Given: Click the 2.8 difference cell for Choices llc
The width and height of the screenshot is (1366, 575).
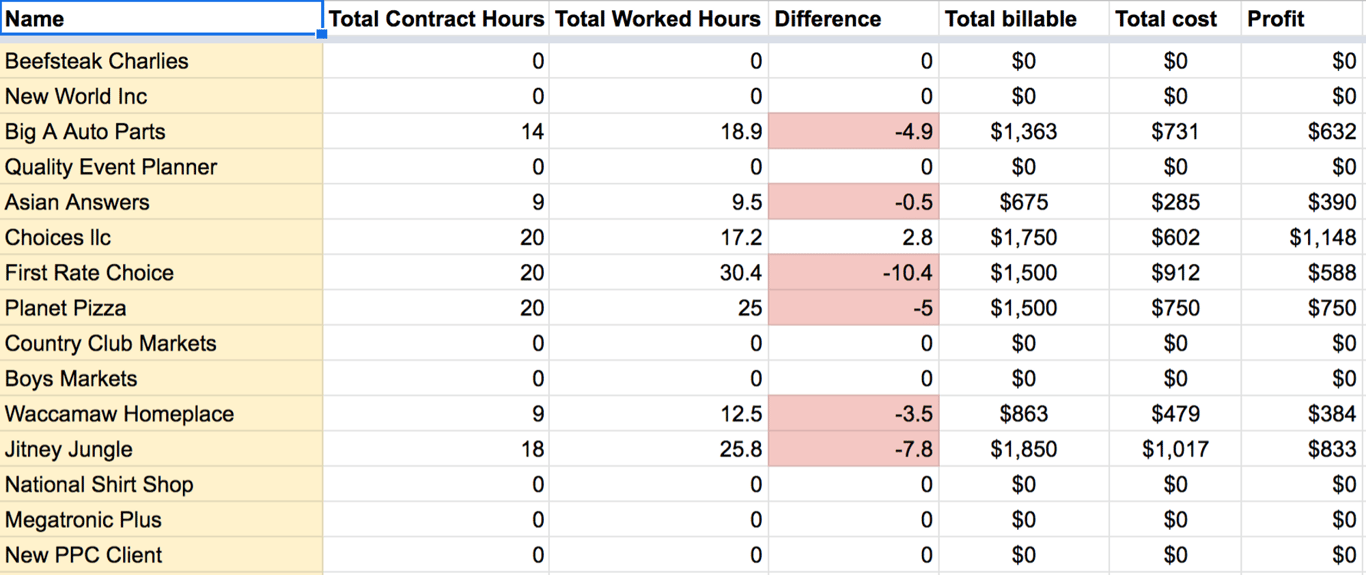Looking at the screenshot, I should click(x=853, y=237).
